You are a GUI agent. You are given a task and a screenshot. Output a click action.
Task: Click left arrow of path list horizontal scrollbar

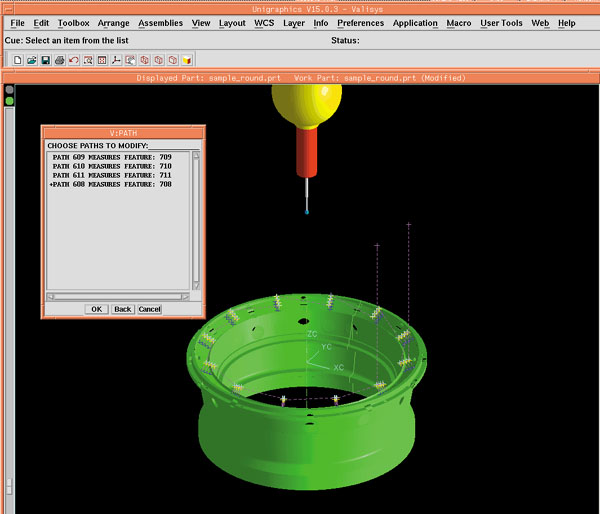51,297
